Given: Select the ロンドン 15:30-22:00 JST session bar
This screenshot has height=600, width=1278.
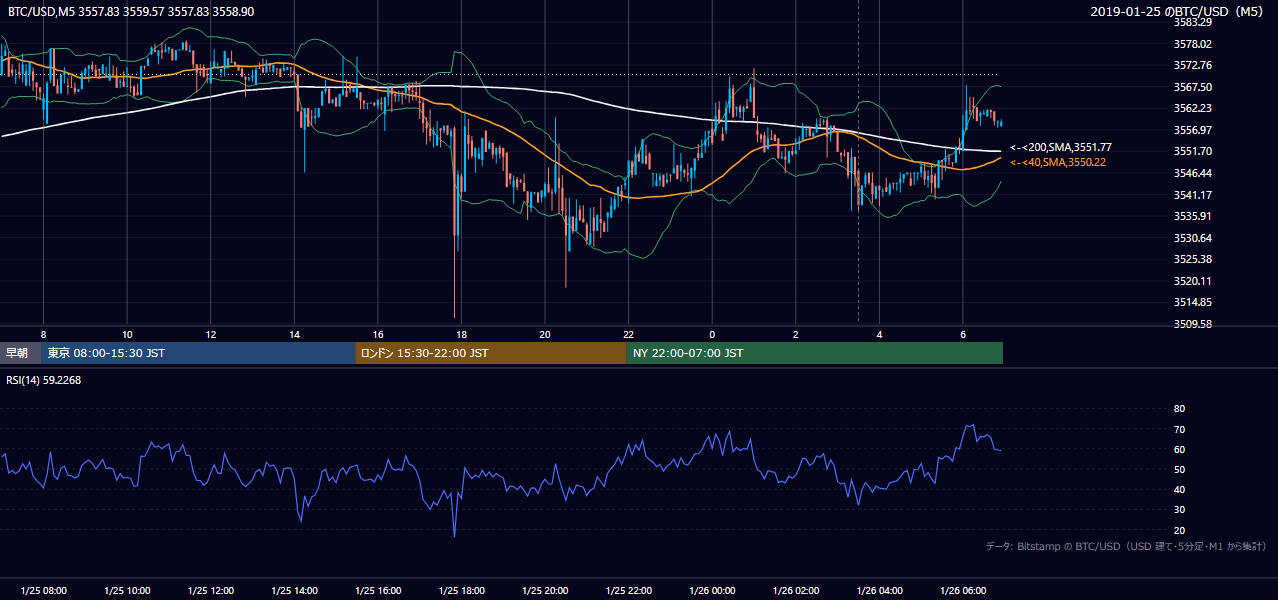Looking at the screenshot, I should pos(490,353).
